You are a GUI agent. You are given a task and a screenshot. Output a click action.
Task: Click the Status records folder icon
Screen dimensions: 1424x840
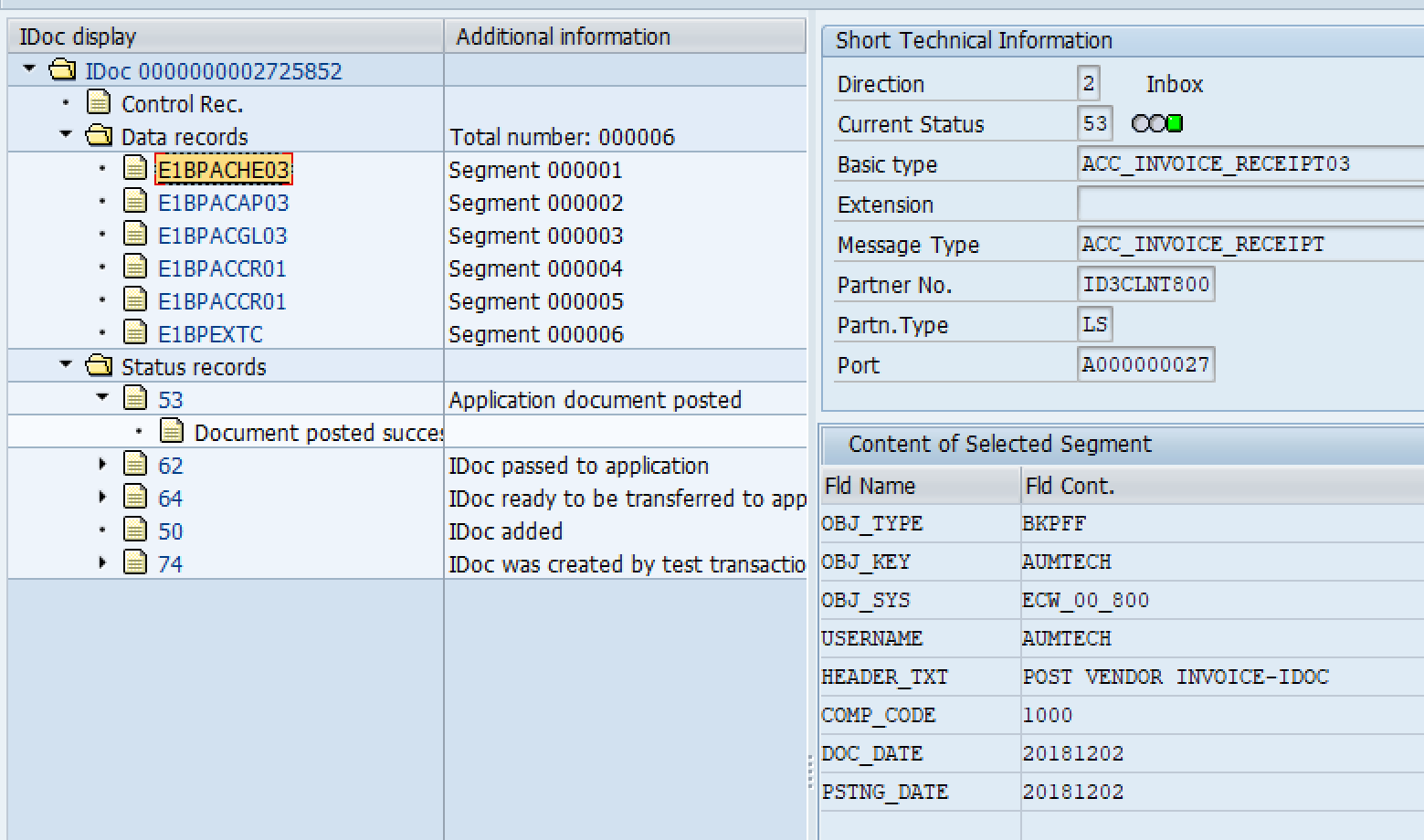click(x=99, y=366)
